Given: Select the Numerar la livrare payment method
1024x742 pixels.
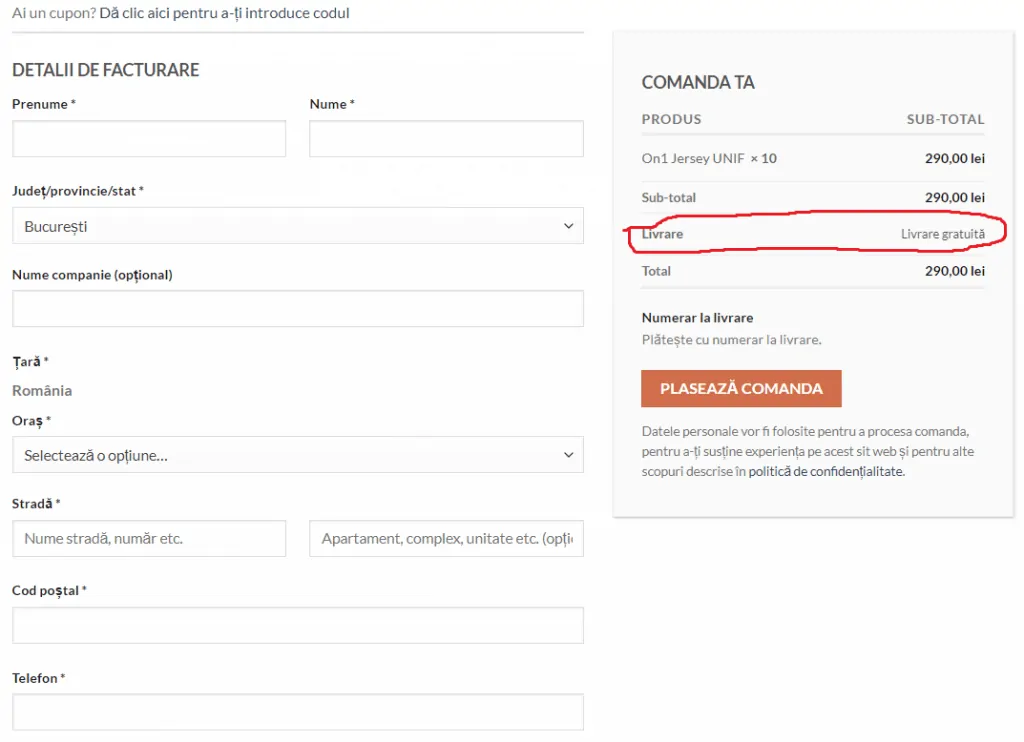Looking at the screenshot, I should coord(697,318).
